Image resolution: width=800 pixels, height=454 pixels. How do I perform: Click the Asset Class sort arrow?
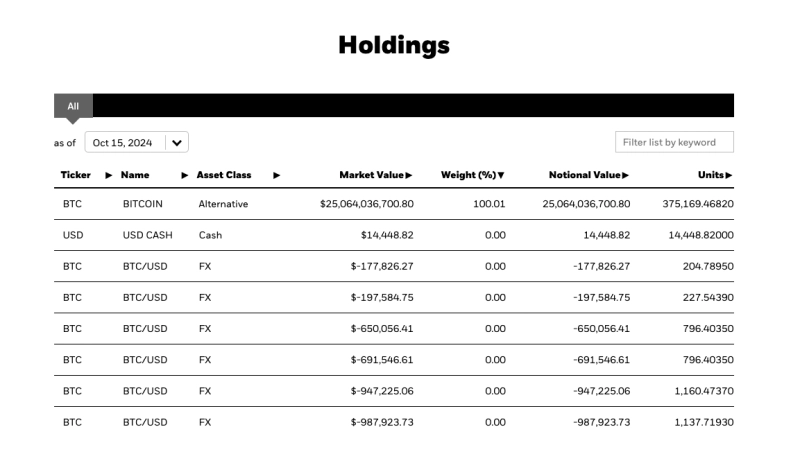point(275,176)
